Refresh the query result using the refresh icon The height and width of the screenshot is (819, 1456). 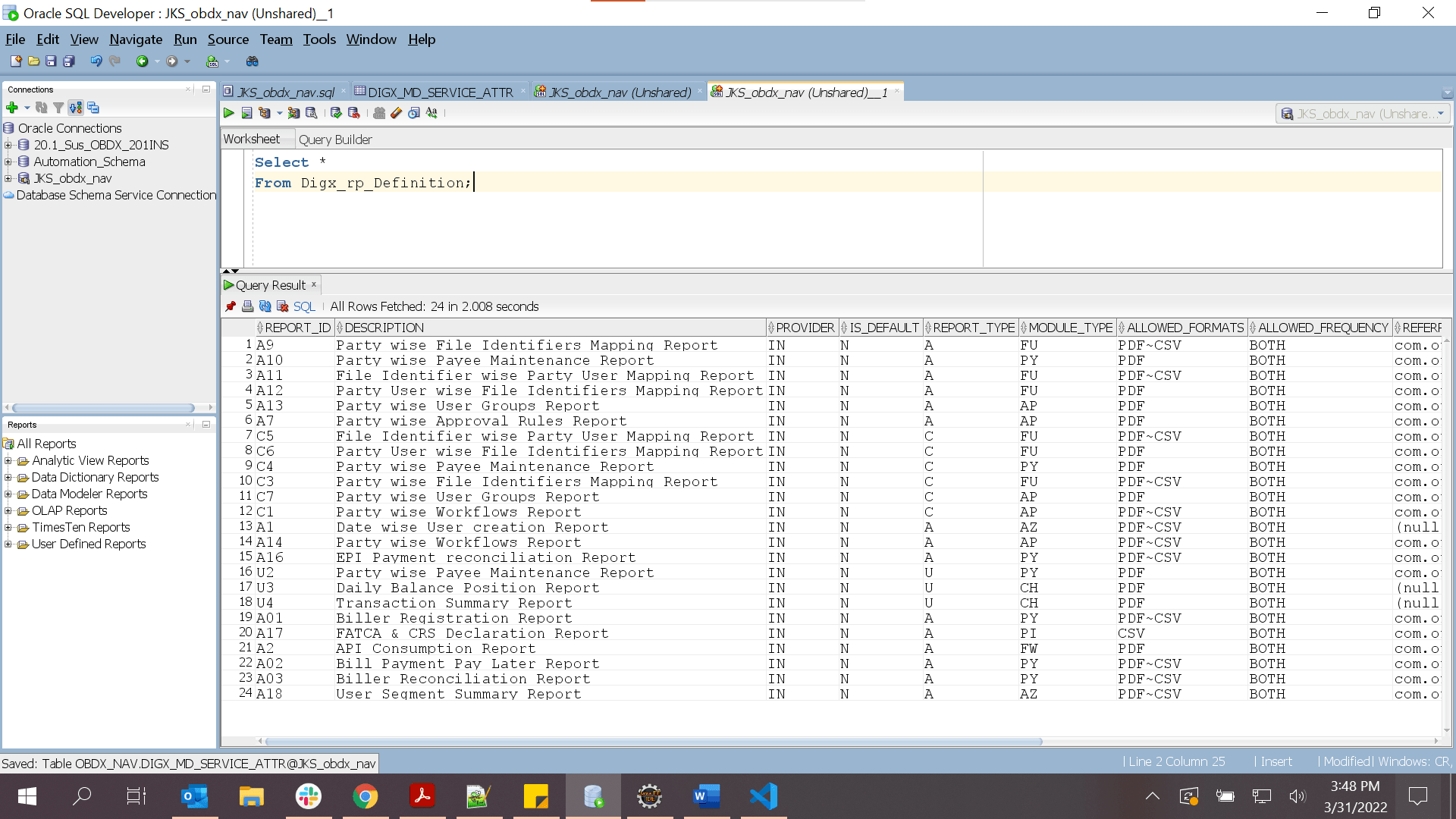(265, 306)
